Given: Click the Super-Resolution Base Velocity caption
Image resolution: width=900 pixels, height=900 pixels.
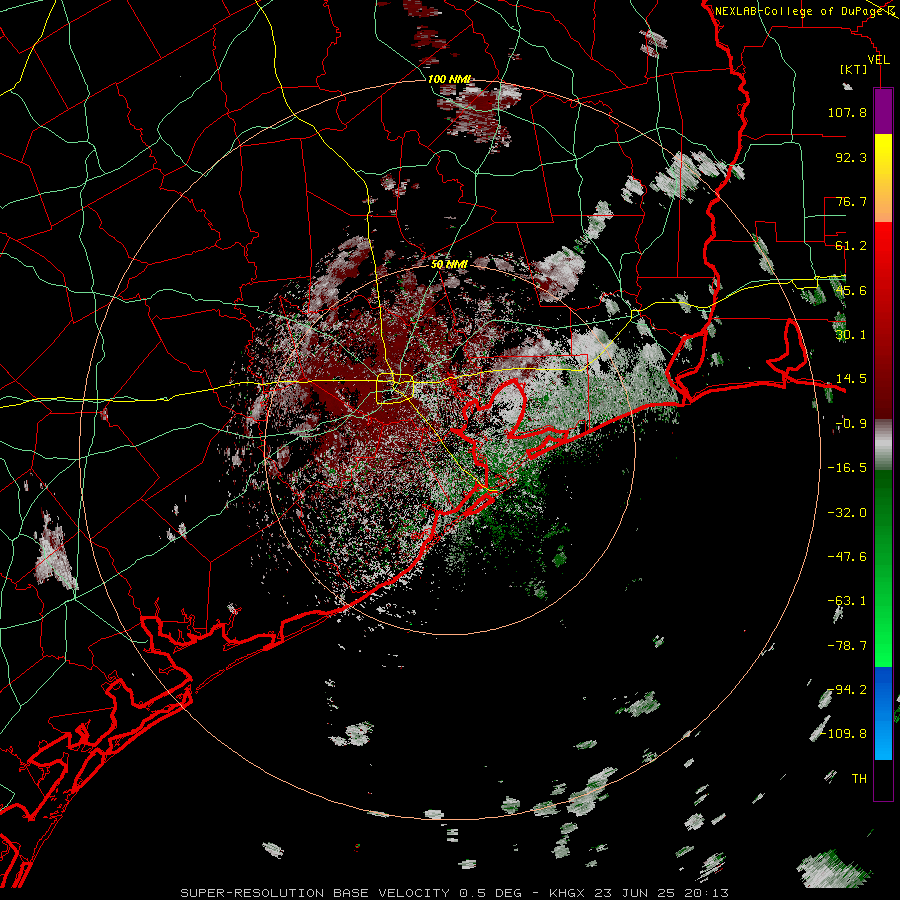Looking at the screenshot, I should coord(455,893).
